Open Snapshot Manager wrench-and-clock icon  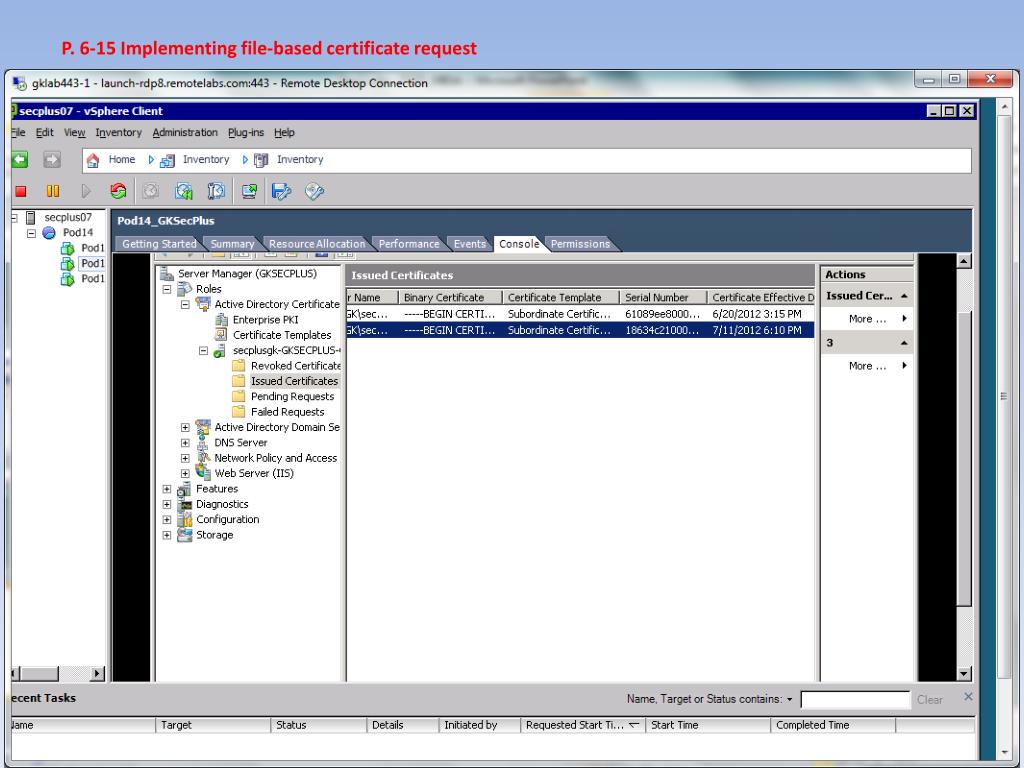click(x=216, y=191)
